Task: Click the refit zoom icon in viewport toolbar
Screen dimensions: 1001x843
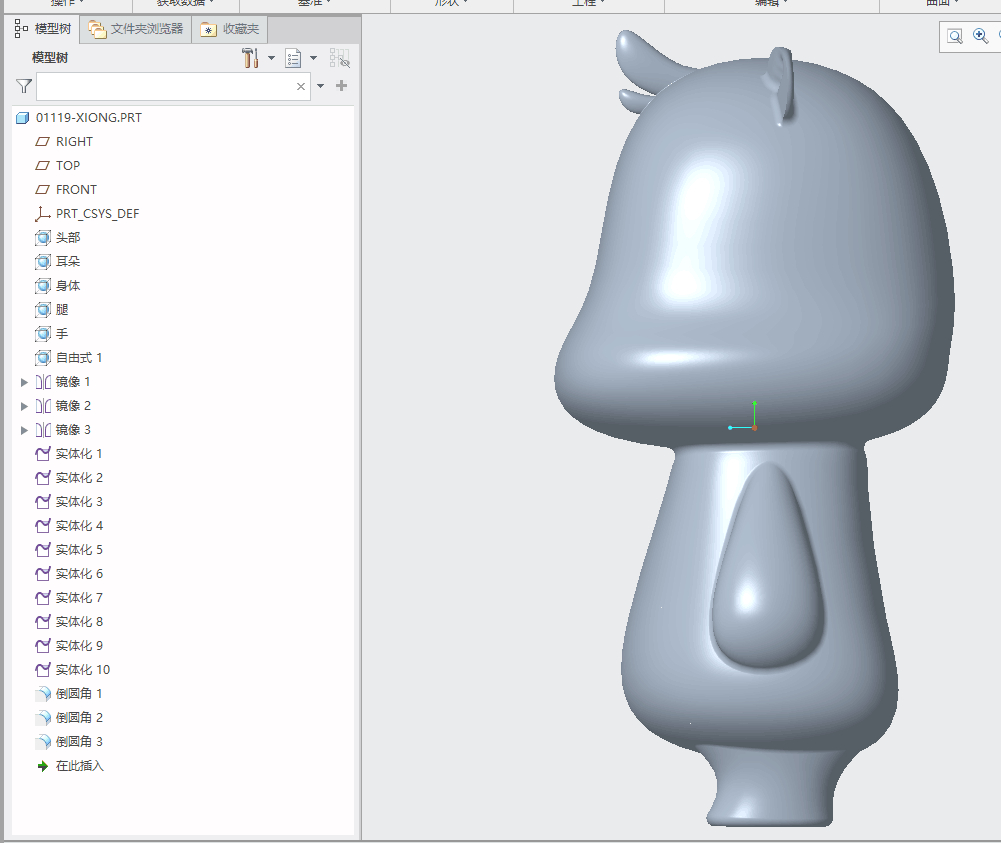Action: coord(955,36)
